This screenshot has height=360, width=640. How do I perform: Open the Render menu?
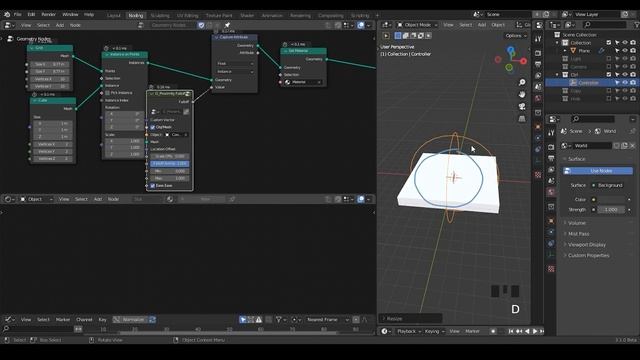pyautogui.click(x=49, y=14)
